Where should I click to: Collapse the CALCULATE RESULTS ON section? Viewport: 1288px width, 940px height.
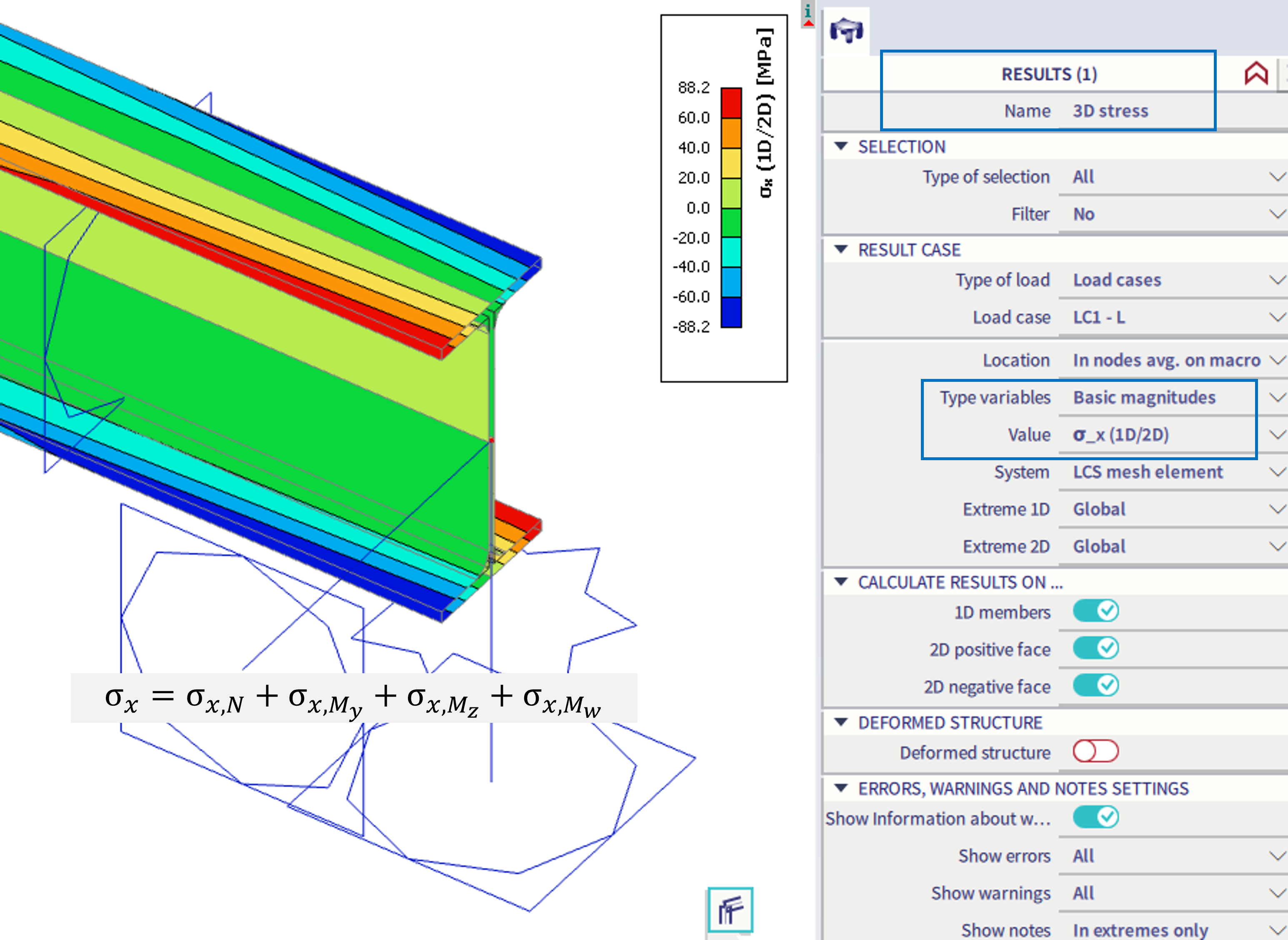point(841,582)
